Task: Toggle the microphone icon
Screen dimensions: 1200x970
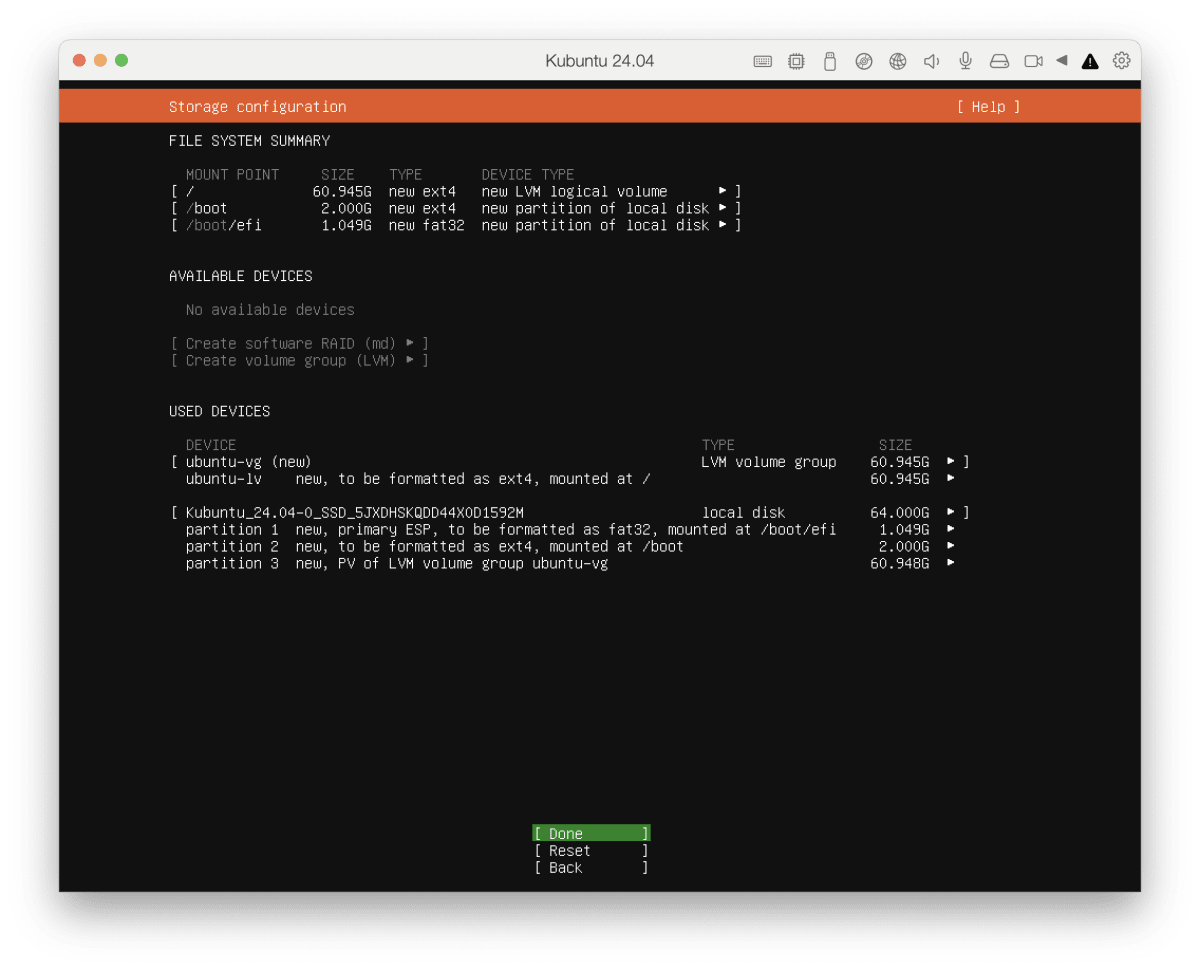Action: pos(965,61)
